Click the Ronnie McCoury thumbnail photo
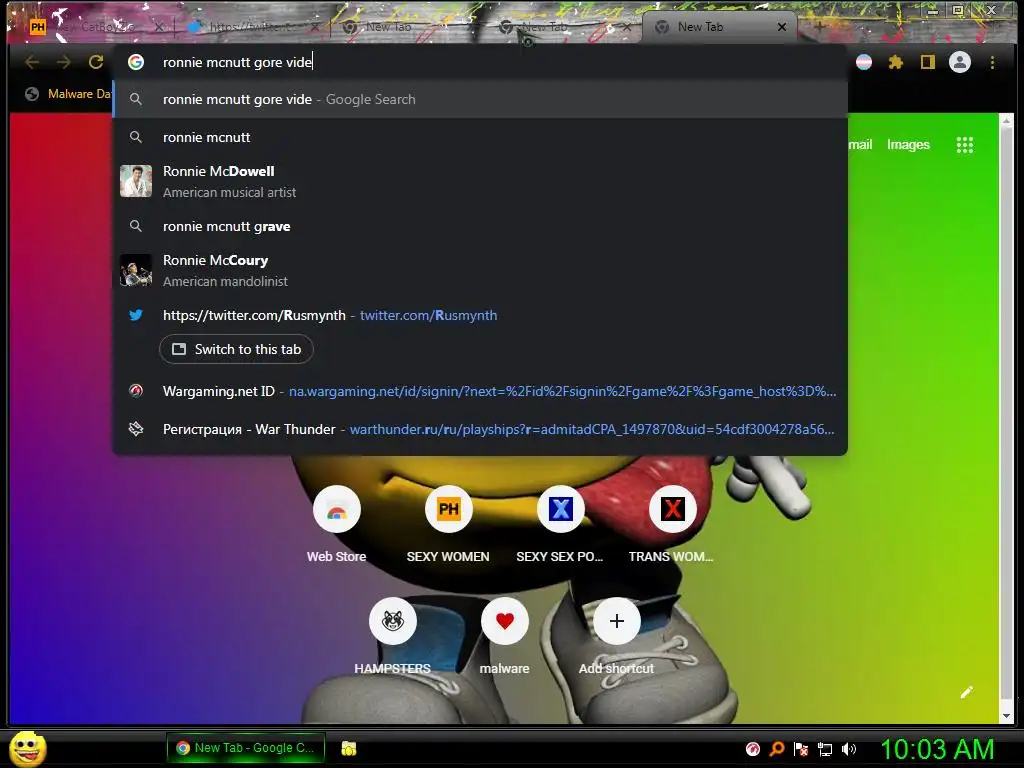 136,270
